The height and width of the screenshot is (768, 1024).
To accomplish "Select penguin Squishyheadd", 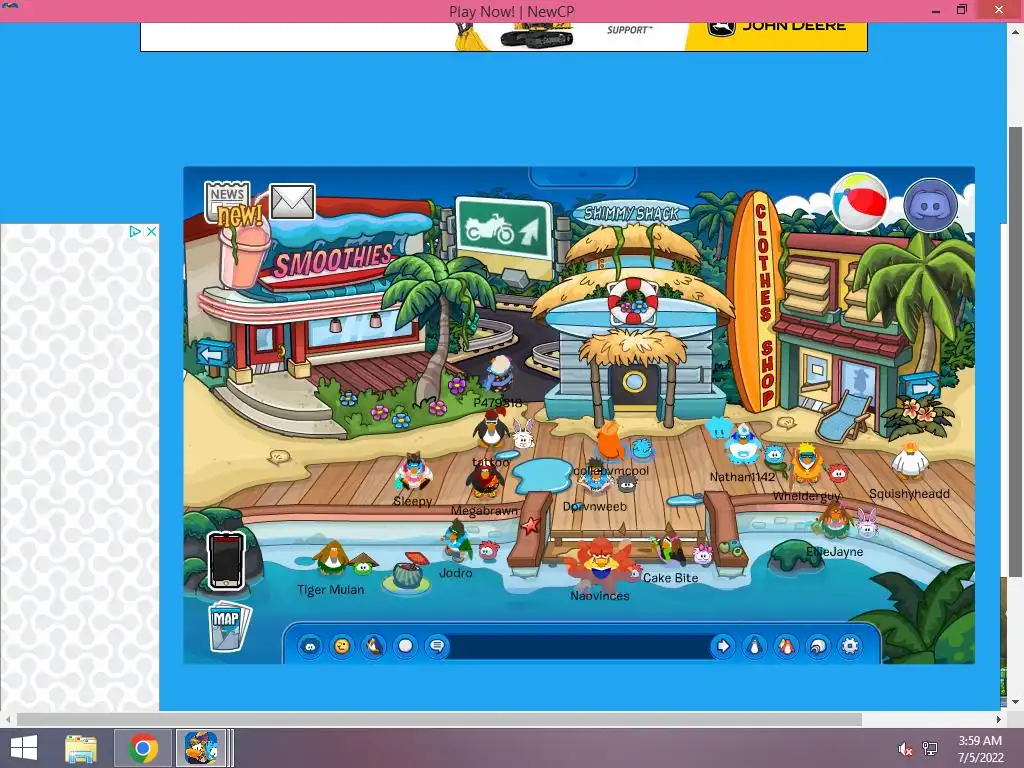I will tap(910, 461).
